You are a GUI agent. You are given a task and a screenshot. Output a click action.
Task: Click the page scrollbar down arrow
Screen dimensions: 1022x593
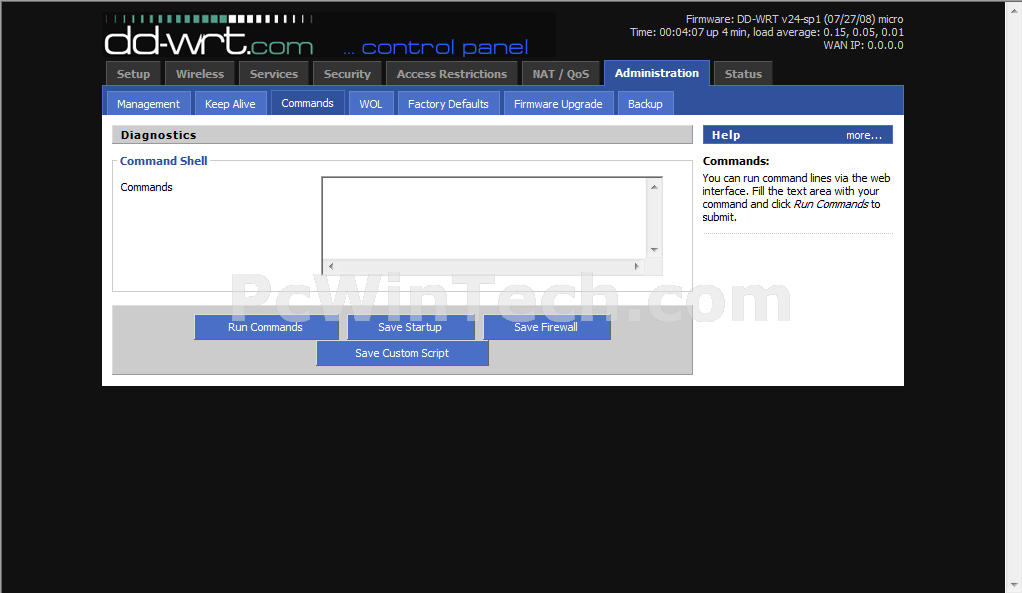click(x=1014, y=585)
